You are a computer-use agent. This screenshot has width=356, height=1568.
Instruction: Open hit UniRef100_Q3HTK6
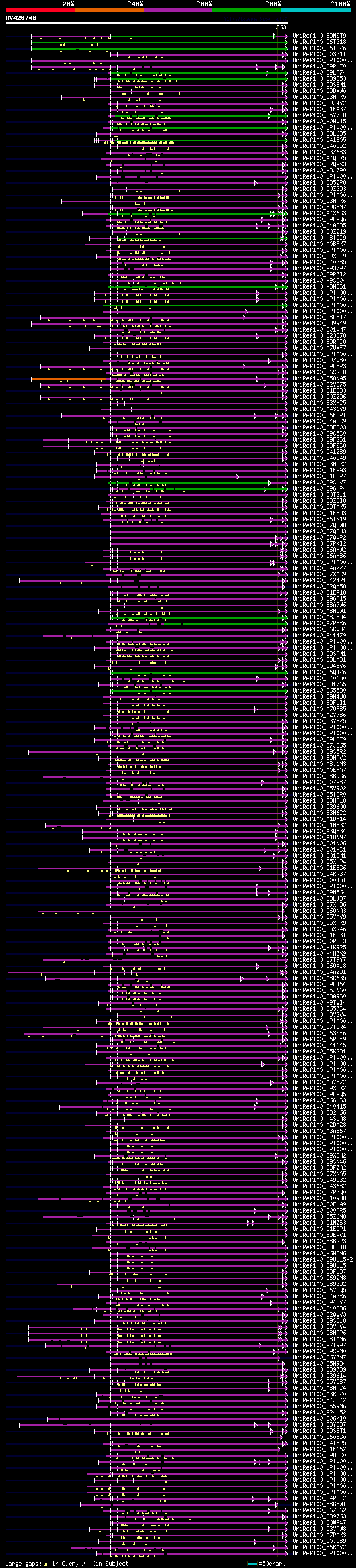(319, 201)
